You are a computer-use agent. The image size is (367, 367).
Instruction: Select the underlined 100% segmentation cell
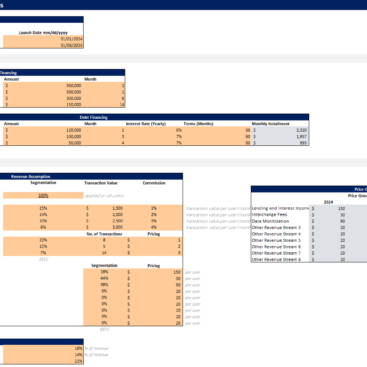(43, 196)
